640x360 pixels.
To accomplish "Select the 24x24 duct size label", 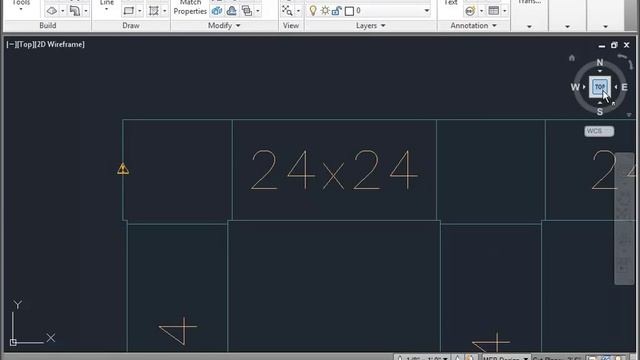I will pyautogui.click(x=334, y=169).
